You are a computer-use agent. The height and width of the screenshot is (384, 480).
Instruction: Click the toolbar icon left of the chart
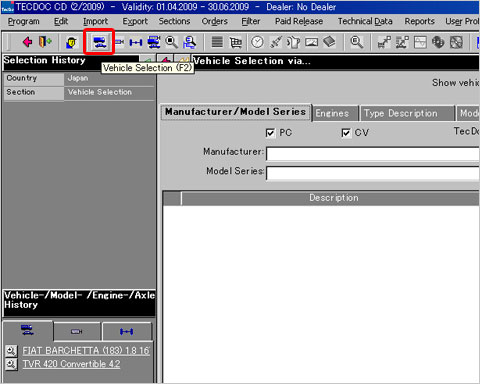(402, 42)
